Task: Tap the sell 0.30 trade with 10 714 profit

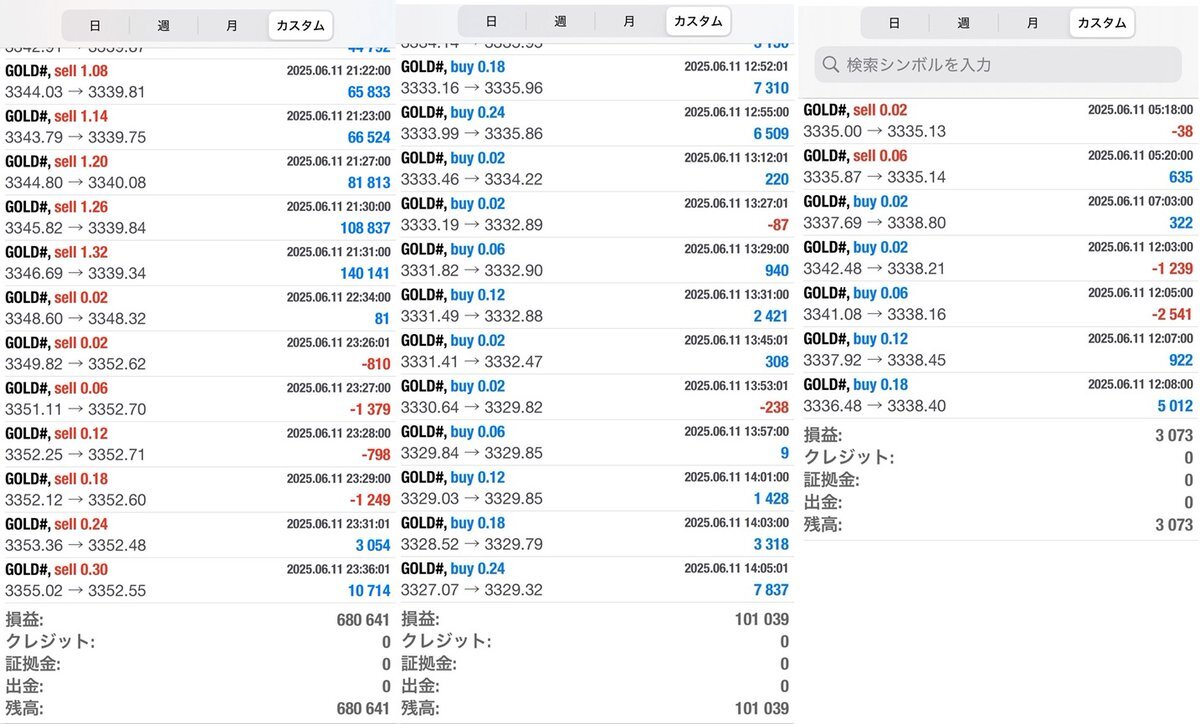Action: (197, 580)
